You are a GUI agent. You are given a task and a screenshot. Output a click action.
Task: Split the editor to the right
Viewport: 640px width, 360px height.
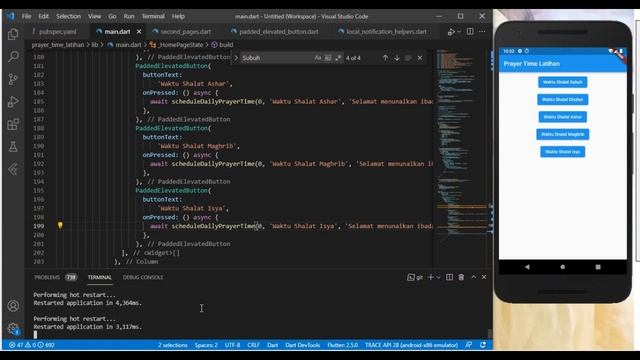(x=470, y=31)
